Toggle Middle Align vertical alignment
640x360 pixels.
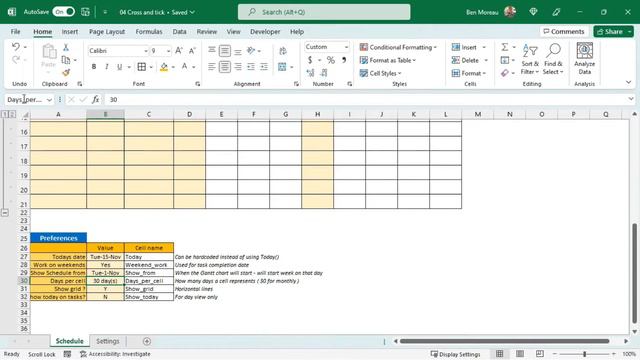tap(224, 51)
